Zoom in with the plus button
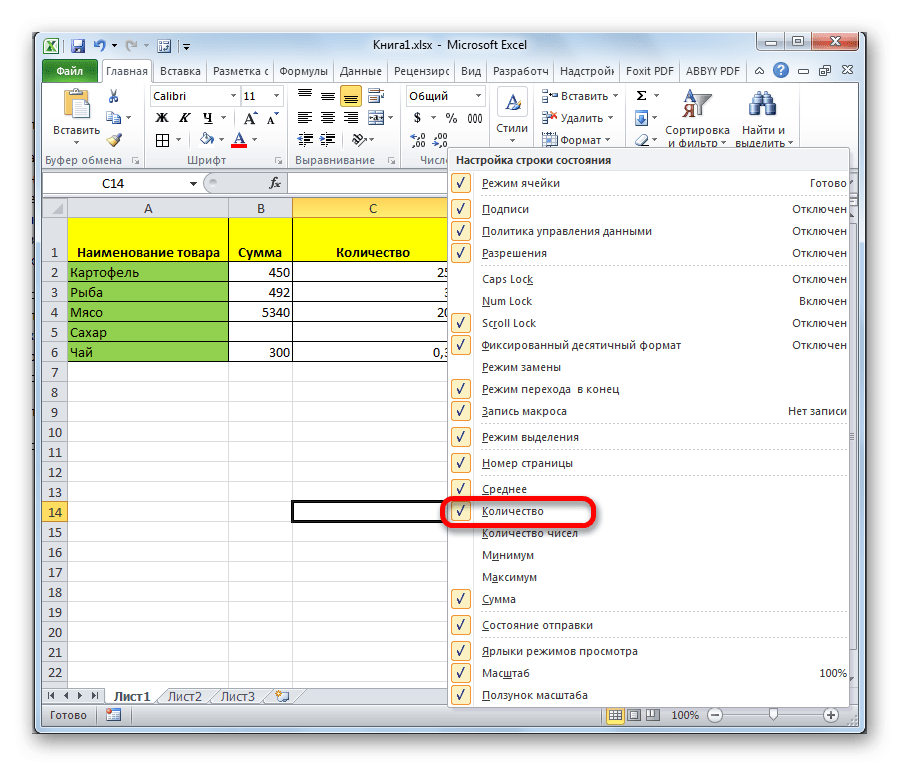899x766 pixels. [831, 715]
